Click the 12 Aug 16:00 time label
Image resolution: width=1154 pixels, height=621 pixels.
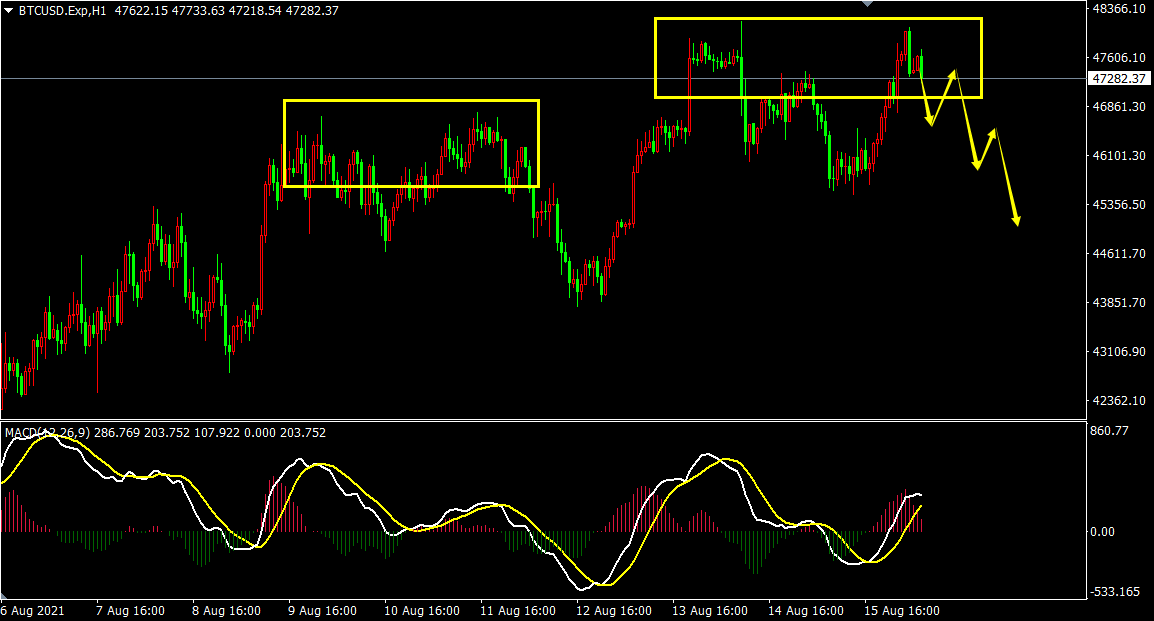[x=612, y=610]
